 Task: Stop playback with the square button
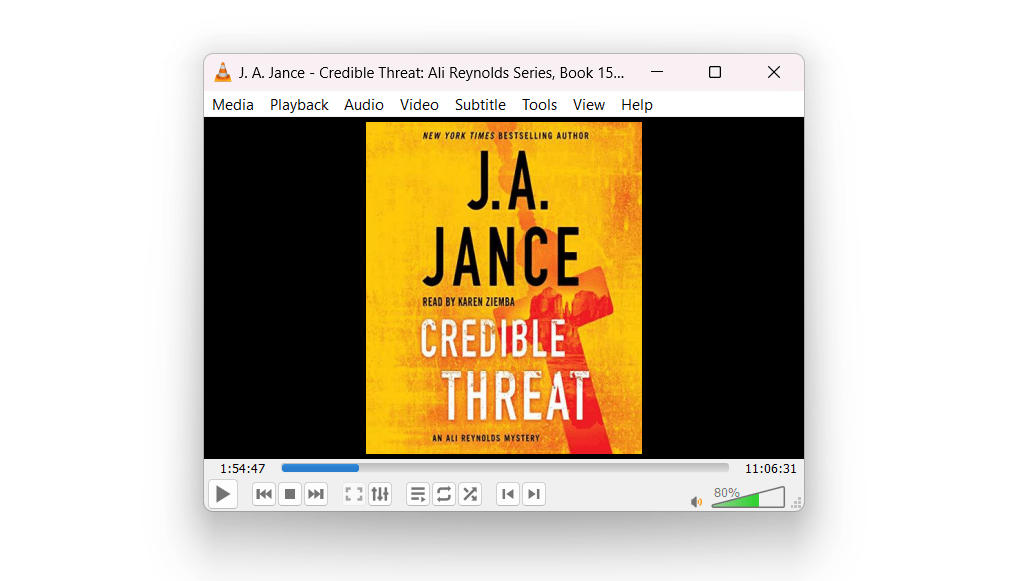click(x=290, y=494)
